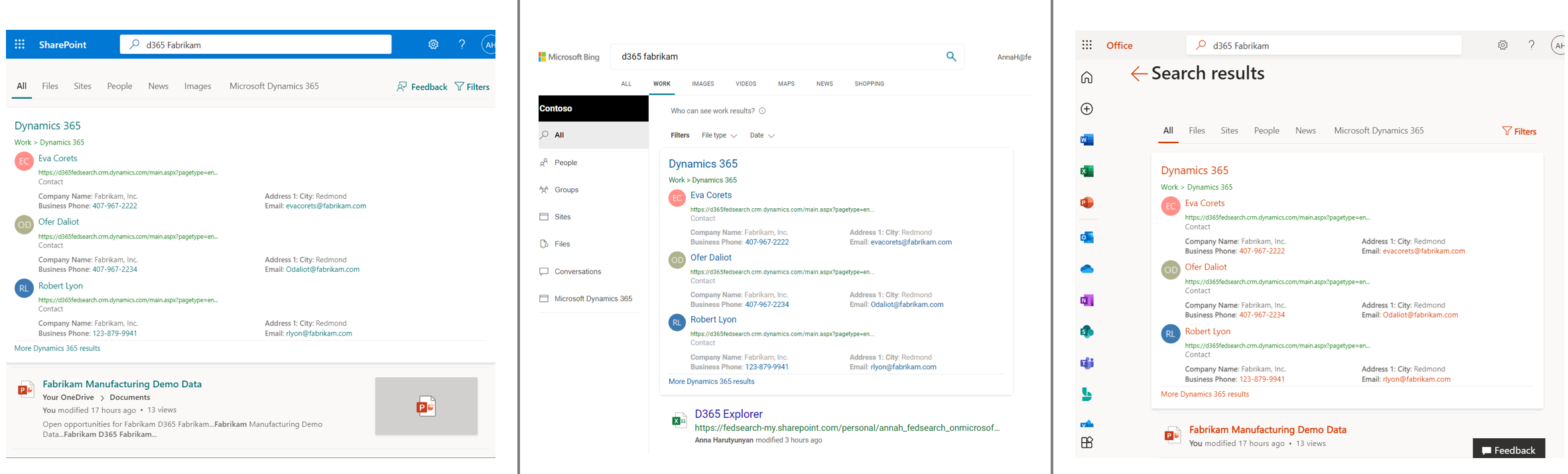1568x474 pixels.
Task: Open the Office app launcher waffle icon
Action: click(x=1086, y=45)
